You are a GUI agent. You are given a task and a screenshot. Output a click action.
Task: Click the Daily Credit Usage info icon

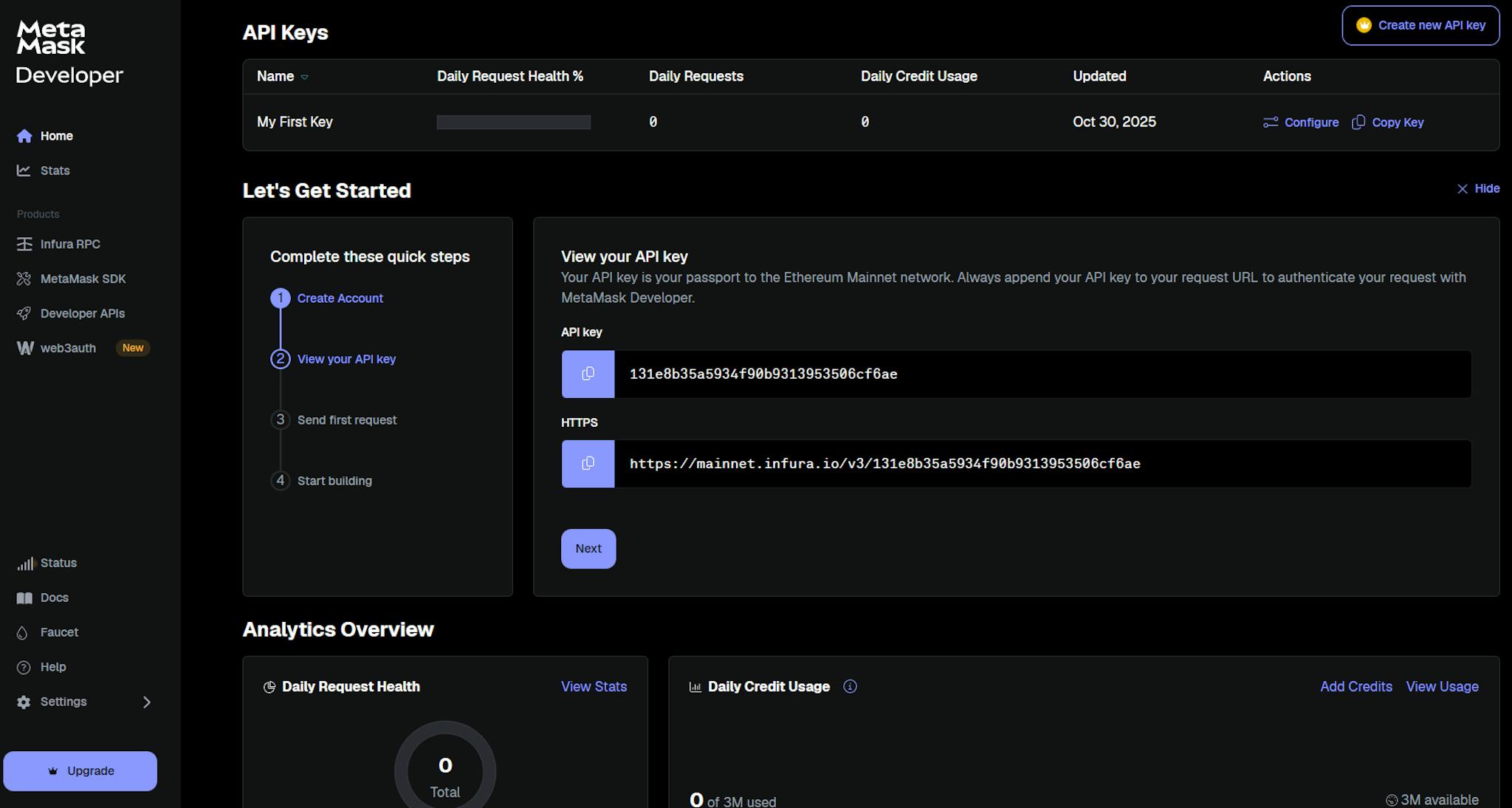point(850,686)
